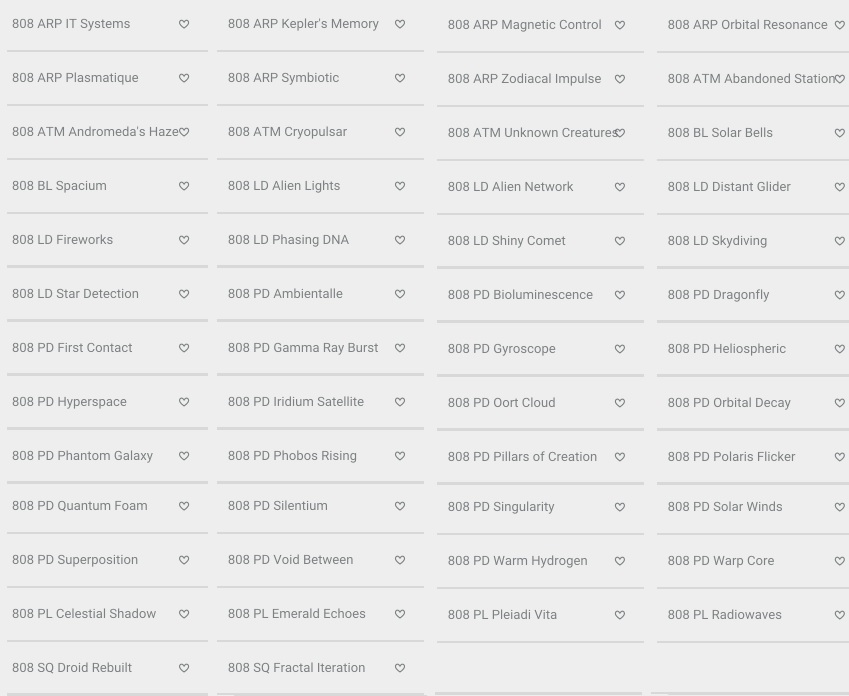
Task: Open 808 PD Pillars of Creation preset
Action: [x=522, y=457]
